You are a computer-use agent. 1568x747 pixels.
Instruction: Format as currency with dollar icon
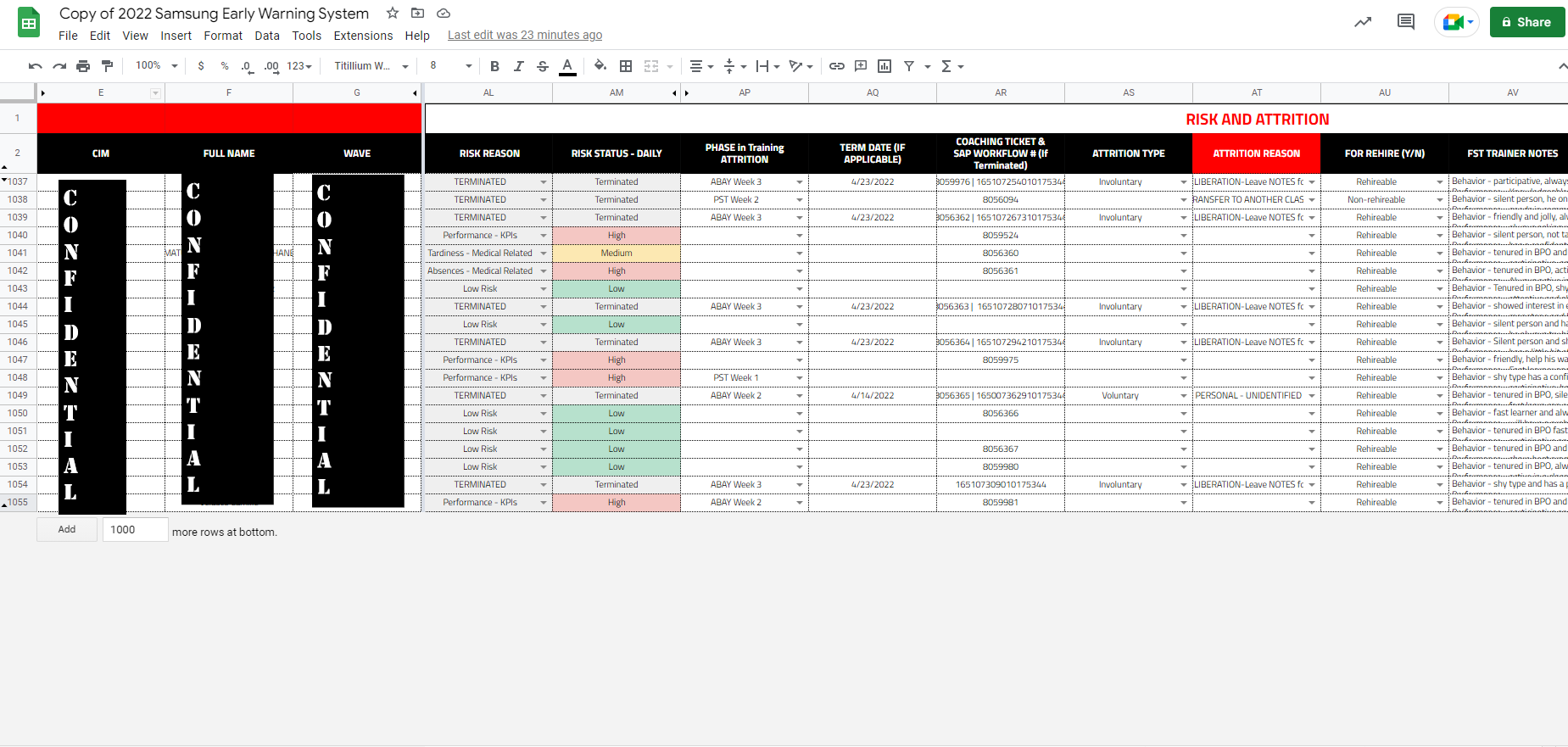click(201, 66)
